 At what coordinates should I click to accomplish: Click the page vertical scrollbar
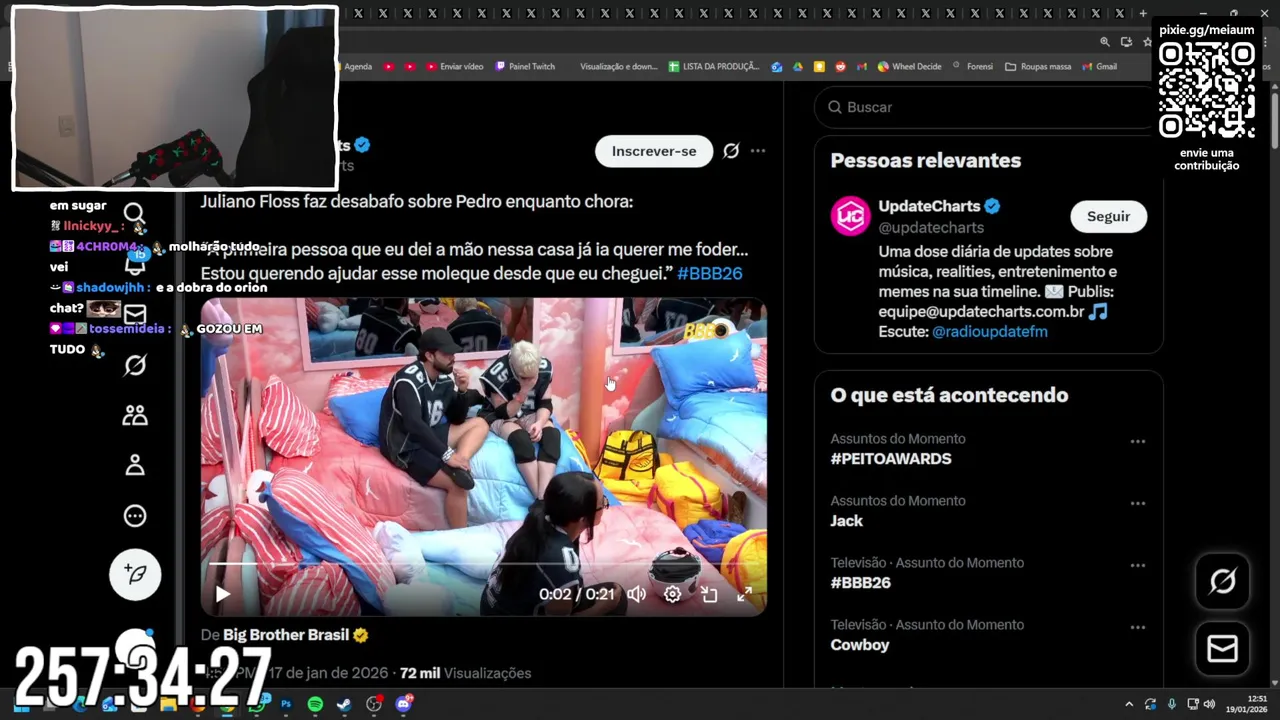1274,120
